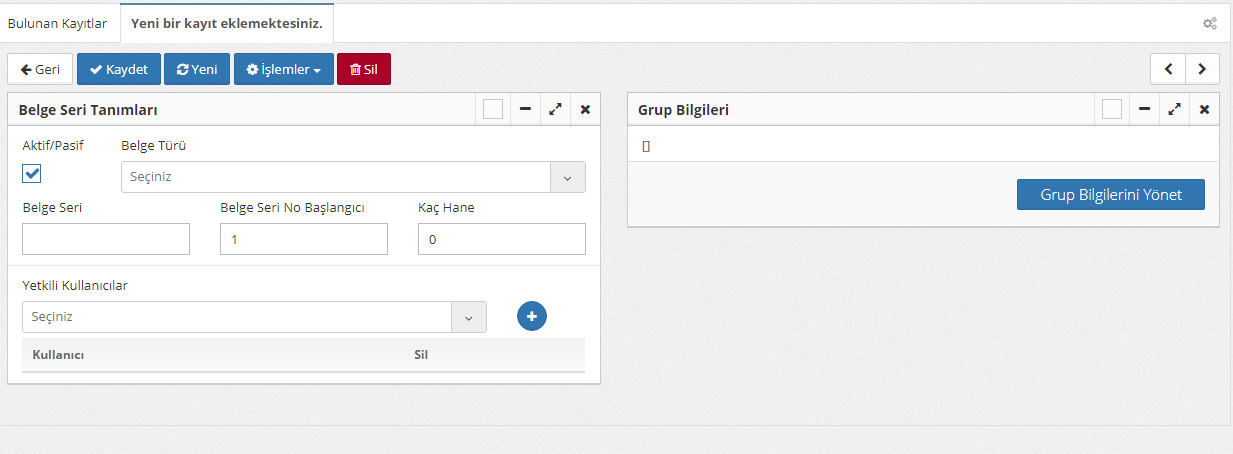Open the İşlemler dropdown menu

[x=283, y=69]
